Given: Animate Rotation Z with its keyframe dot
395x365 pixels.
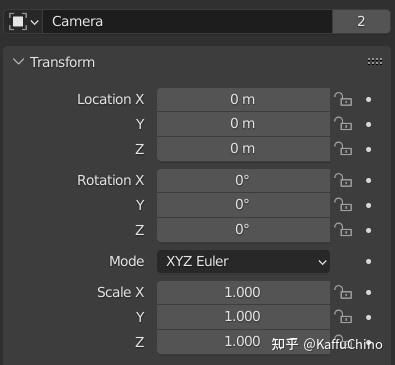Looking at the screenshot, I should (x=368, y=230).
